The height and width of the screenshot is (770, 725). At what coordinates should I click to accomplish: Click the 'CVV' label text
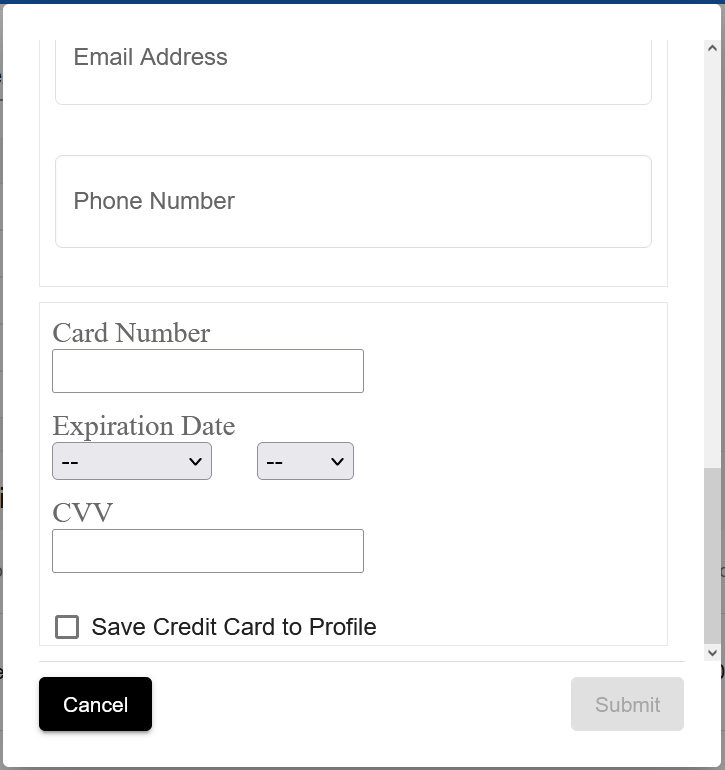click(x=83, y=513)
